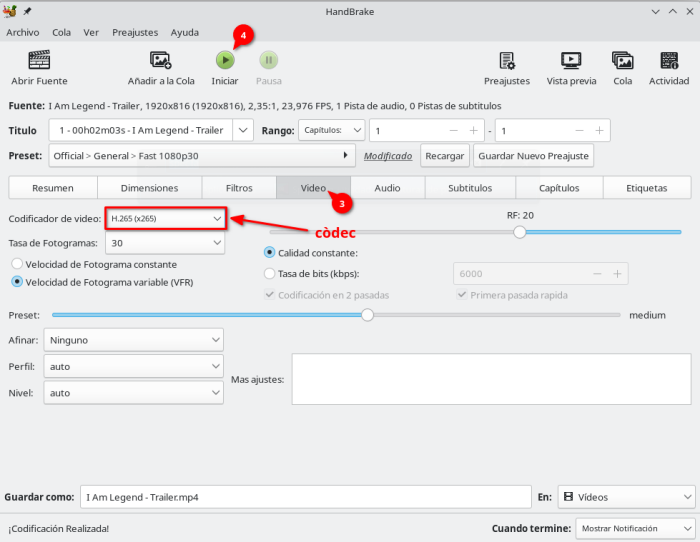Switch to the Resumen tab
Viewport: 700px width, 542px height.
[53, 188]
